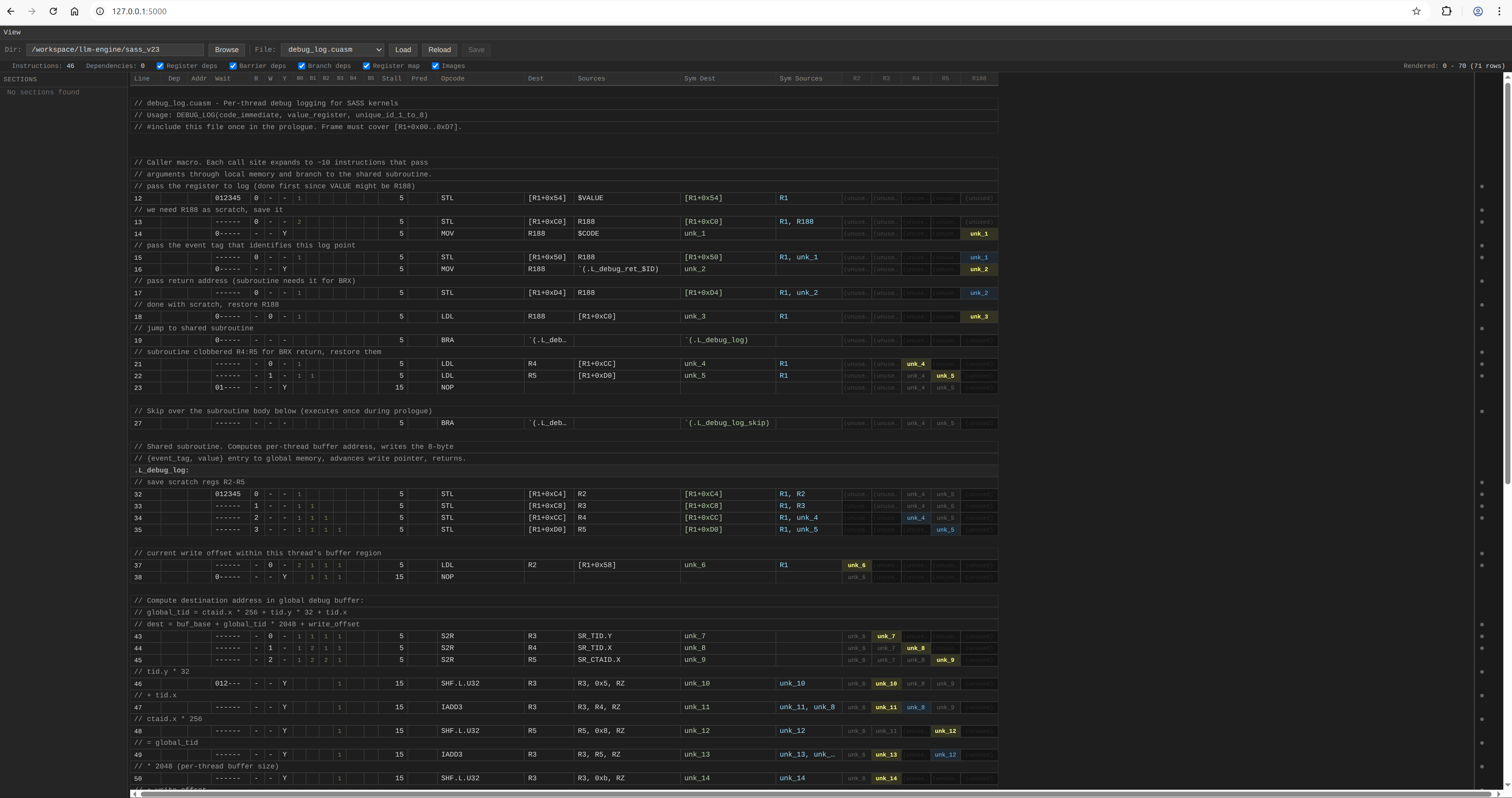This screenshot has width=1512, height=798.
Task: Open the View menu
Action: pyautogui.click(x=12, y=32)
